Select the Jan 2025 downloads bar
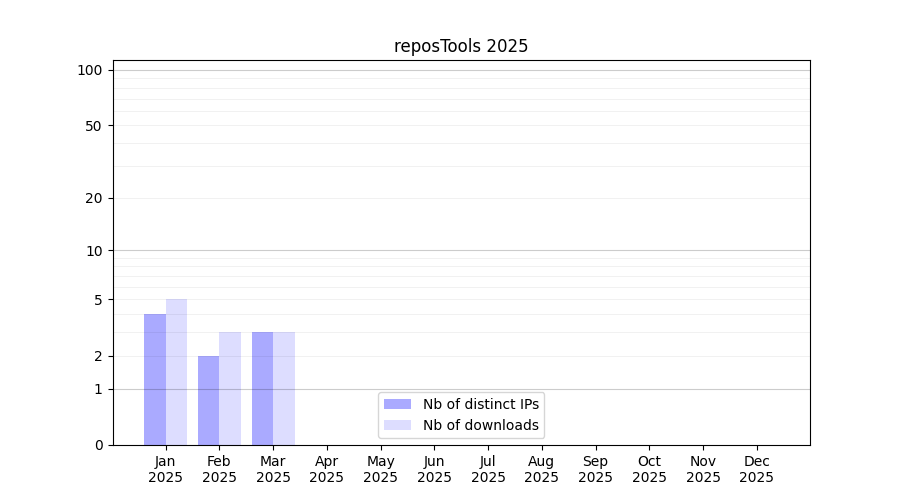900x500 pixels. click(x=176, y=372)
